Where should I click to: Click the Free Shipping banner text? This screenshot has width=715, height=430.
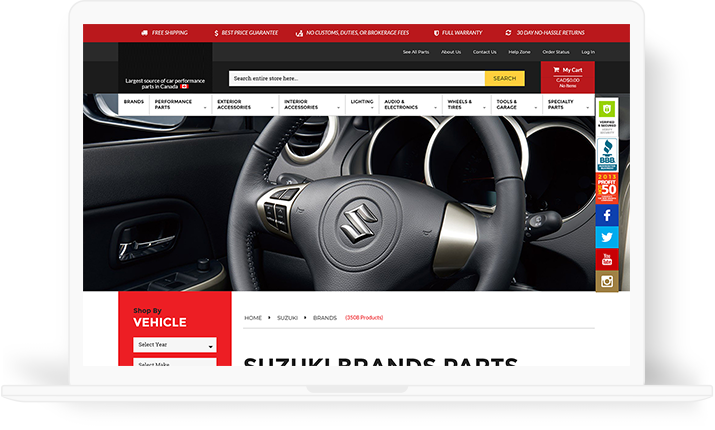(x=170, y=33)
